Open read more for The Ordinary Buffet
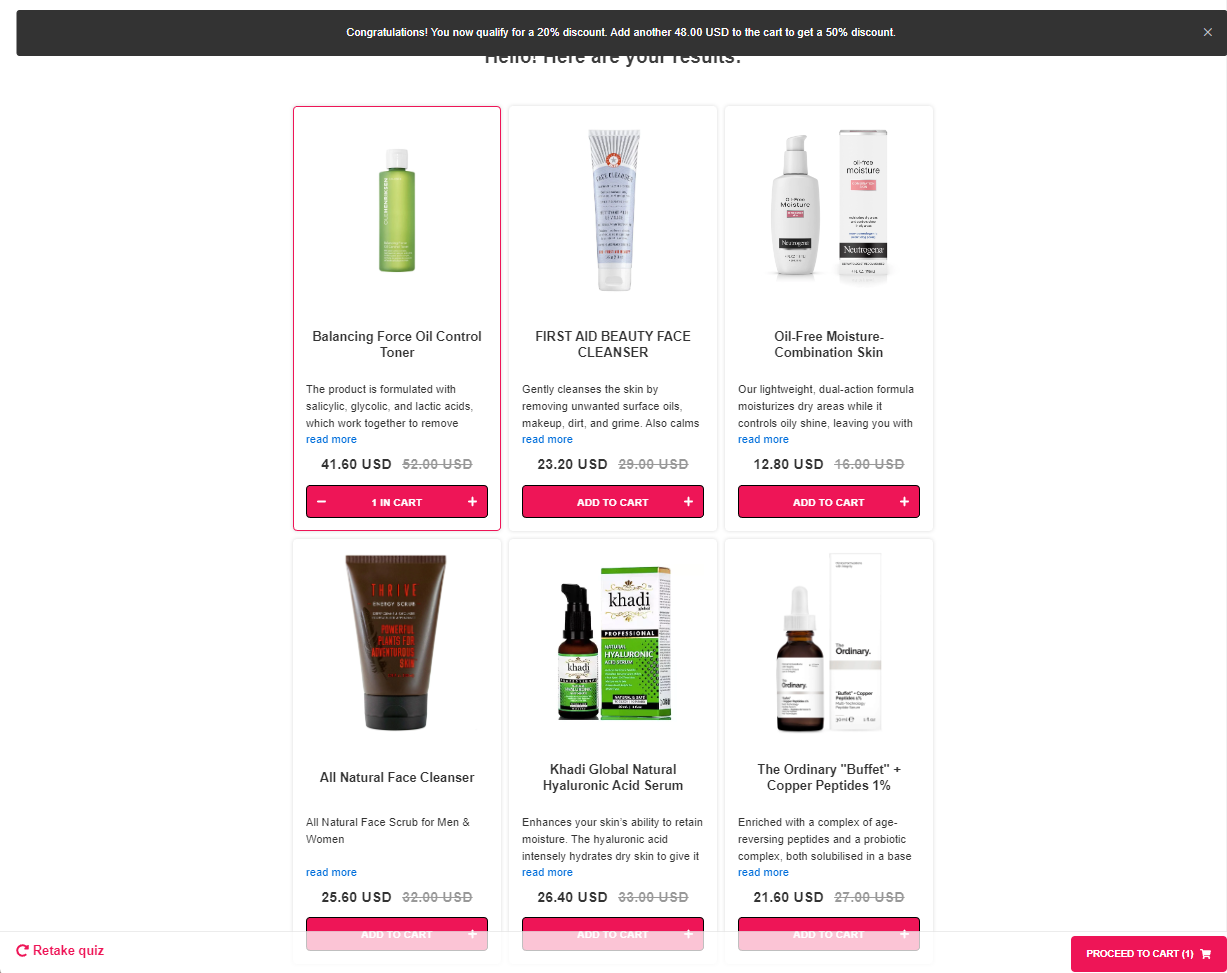1227x973 pixels. pyautogui.click(x=763, y=873)
